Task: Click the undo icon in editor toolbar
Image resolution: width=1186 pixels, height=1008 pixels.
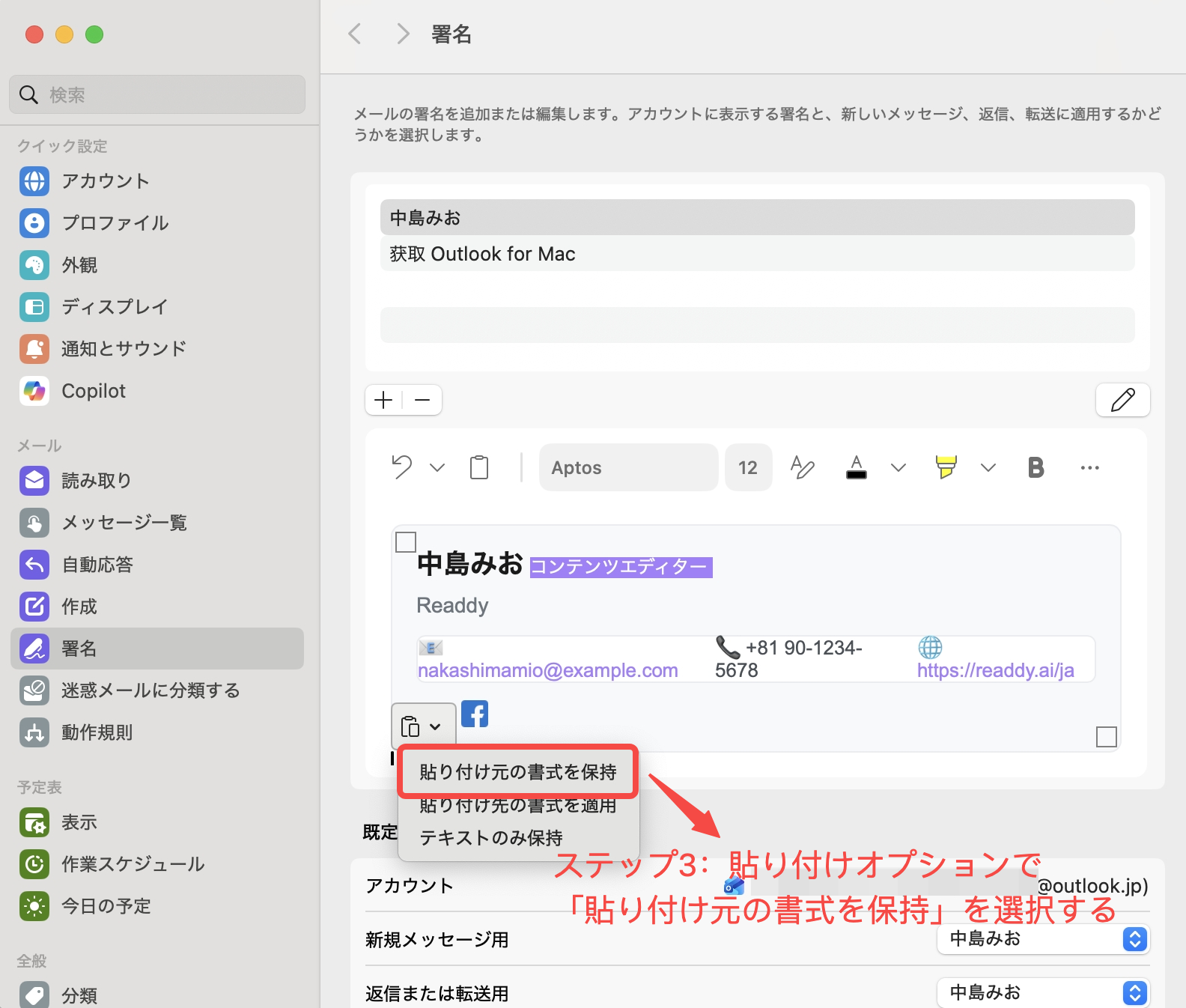Action: (402, 467)
